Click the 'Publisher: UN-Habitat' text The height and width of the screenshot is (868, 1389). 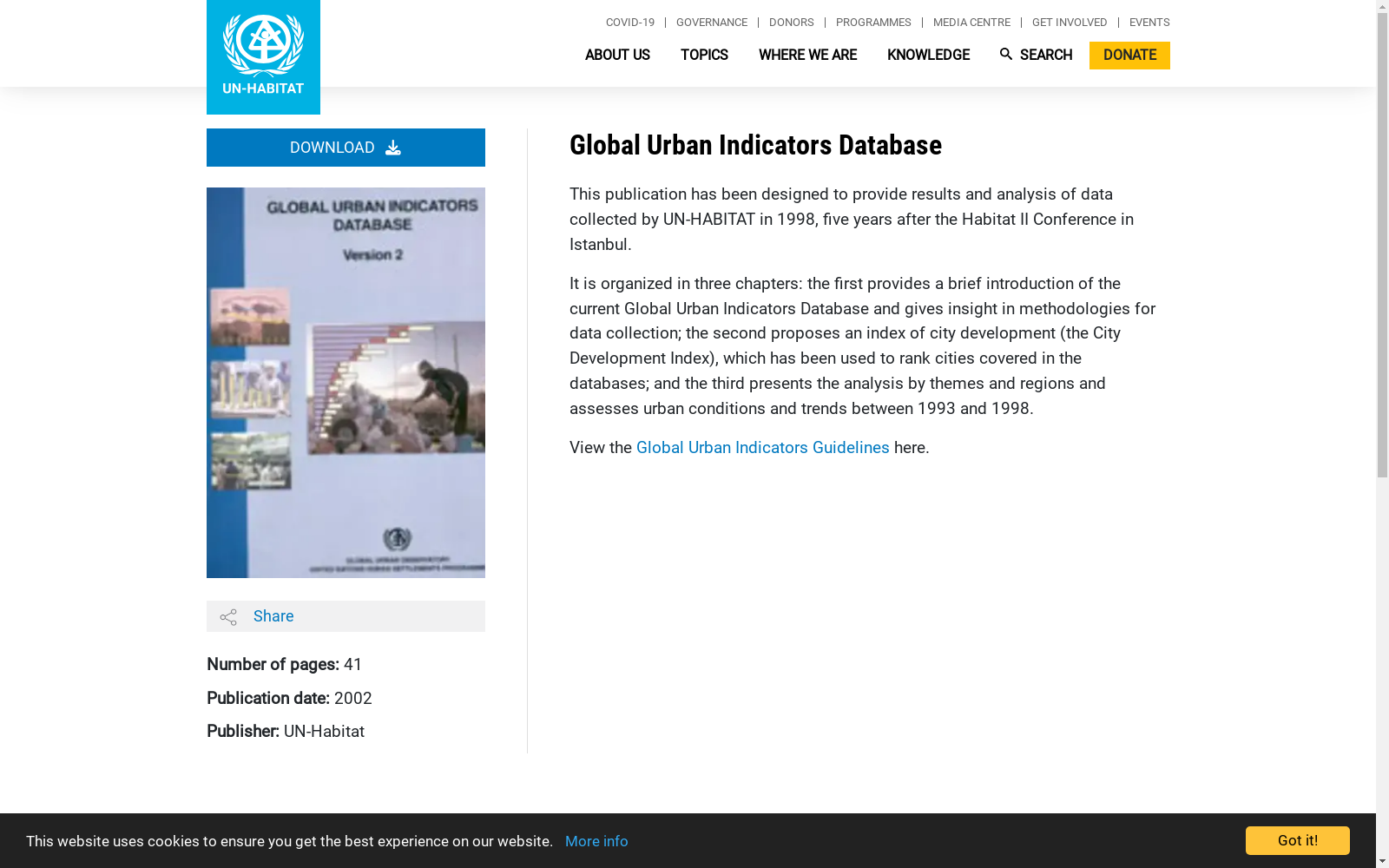pos(286,732)
